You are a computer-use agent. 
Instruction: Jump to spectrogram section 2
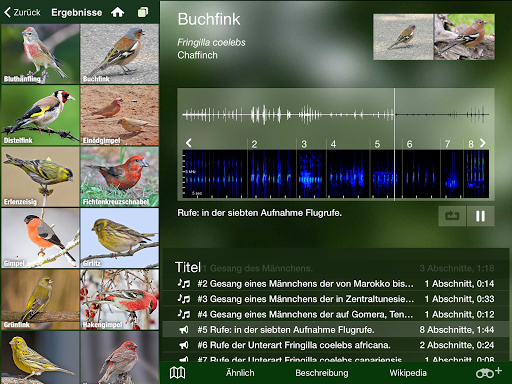tap(254, 144)
